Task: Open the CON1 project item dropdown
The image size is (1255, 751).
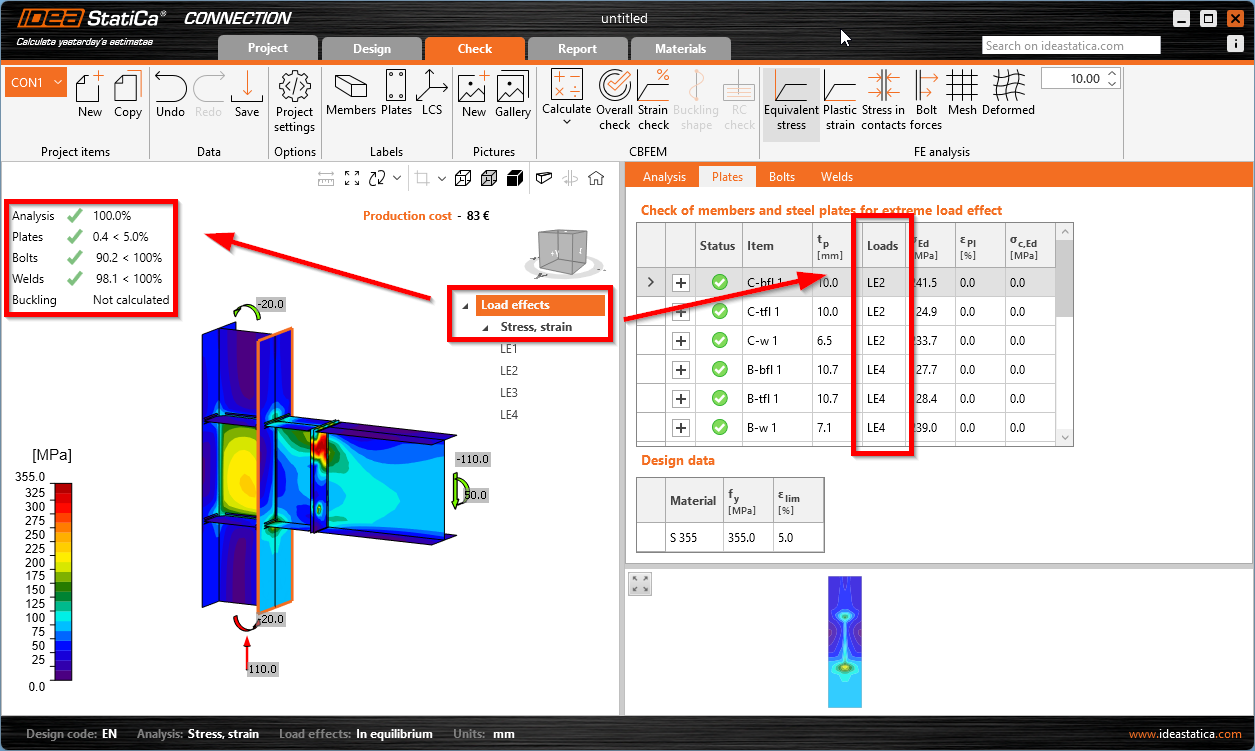Action: point(57,83)
